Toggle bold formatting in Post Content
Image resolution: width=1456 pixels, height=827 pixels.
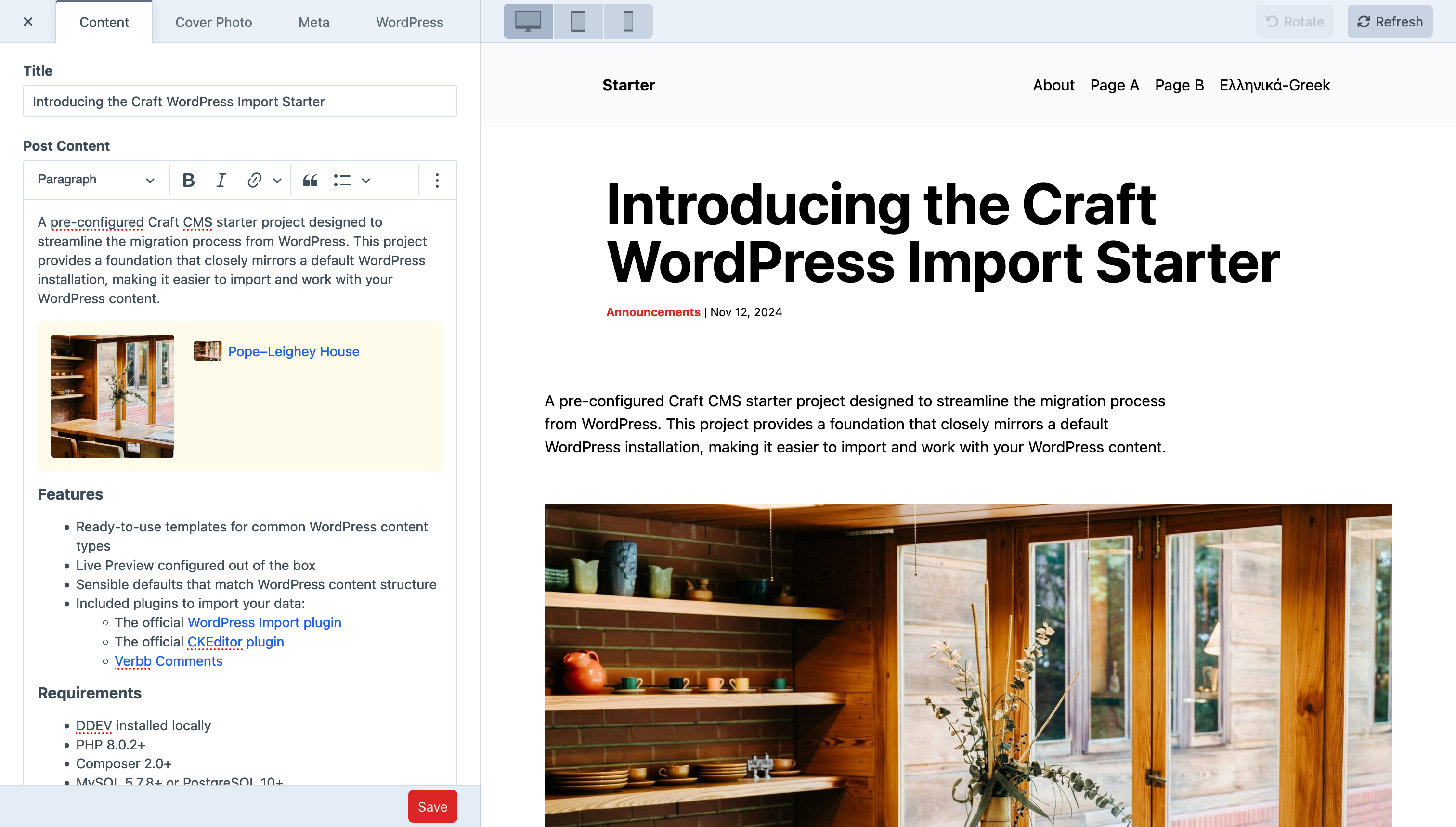(x=188, y=180)
